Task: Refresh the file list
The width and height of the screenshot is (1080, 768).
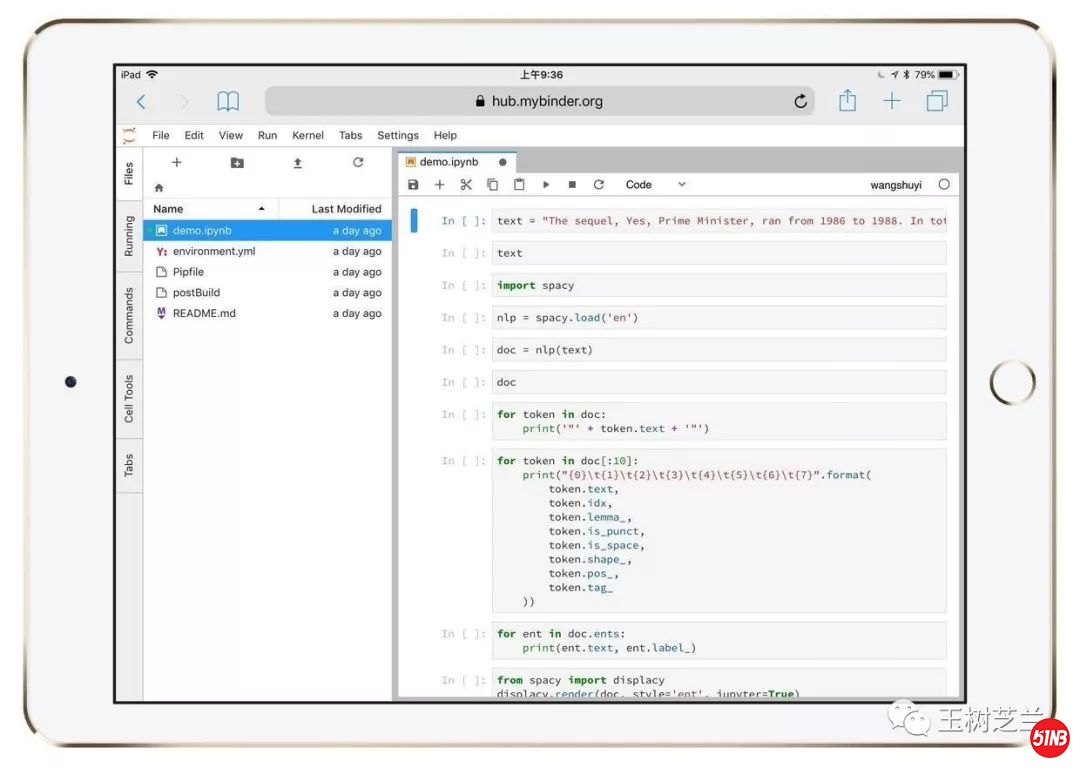Action: pyautogui.click(x=358, y=163)
